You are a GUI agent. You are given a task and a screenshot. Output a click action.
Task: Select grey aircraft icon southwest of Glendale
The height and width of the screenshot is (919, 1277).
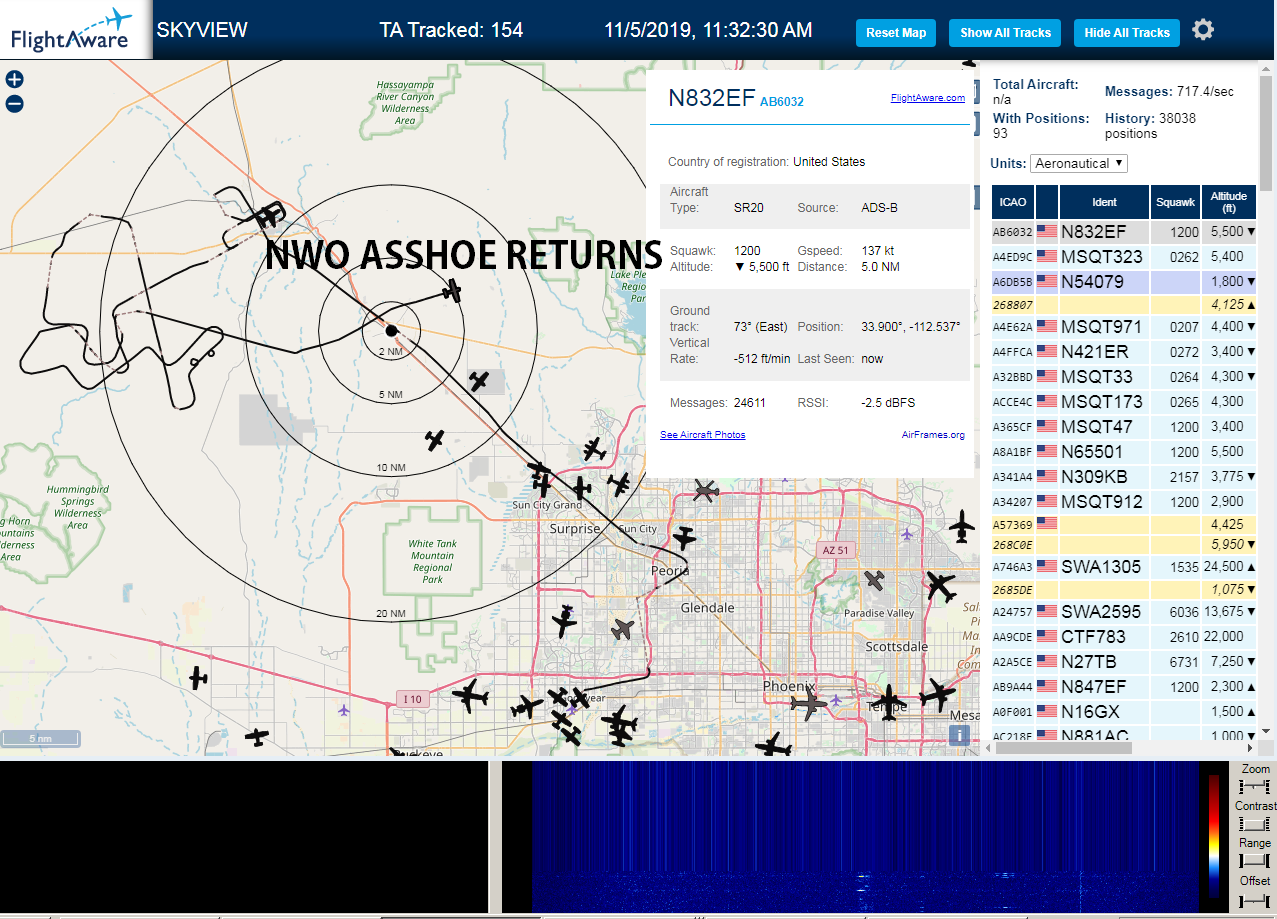point(622,629)
